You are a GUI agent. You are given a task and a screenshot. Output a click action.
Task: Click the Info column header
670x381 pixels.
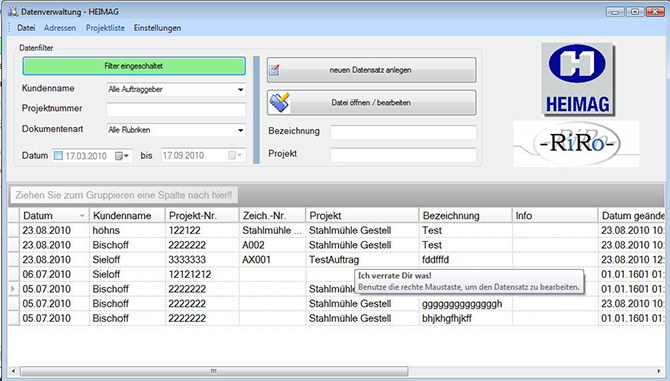pos(555,216)
